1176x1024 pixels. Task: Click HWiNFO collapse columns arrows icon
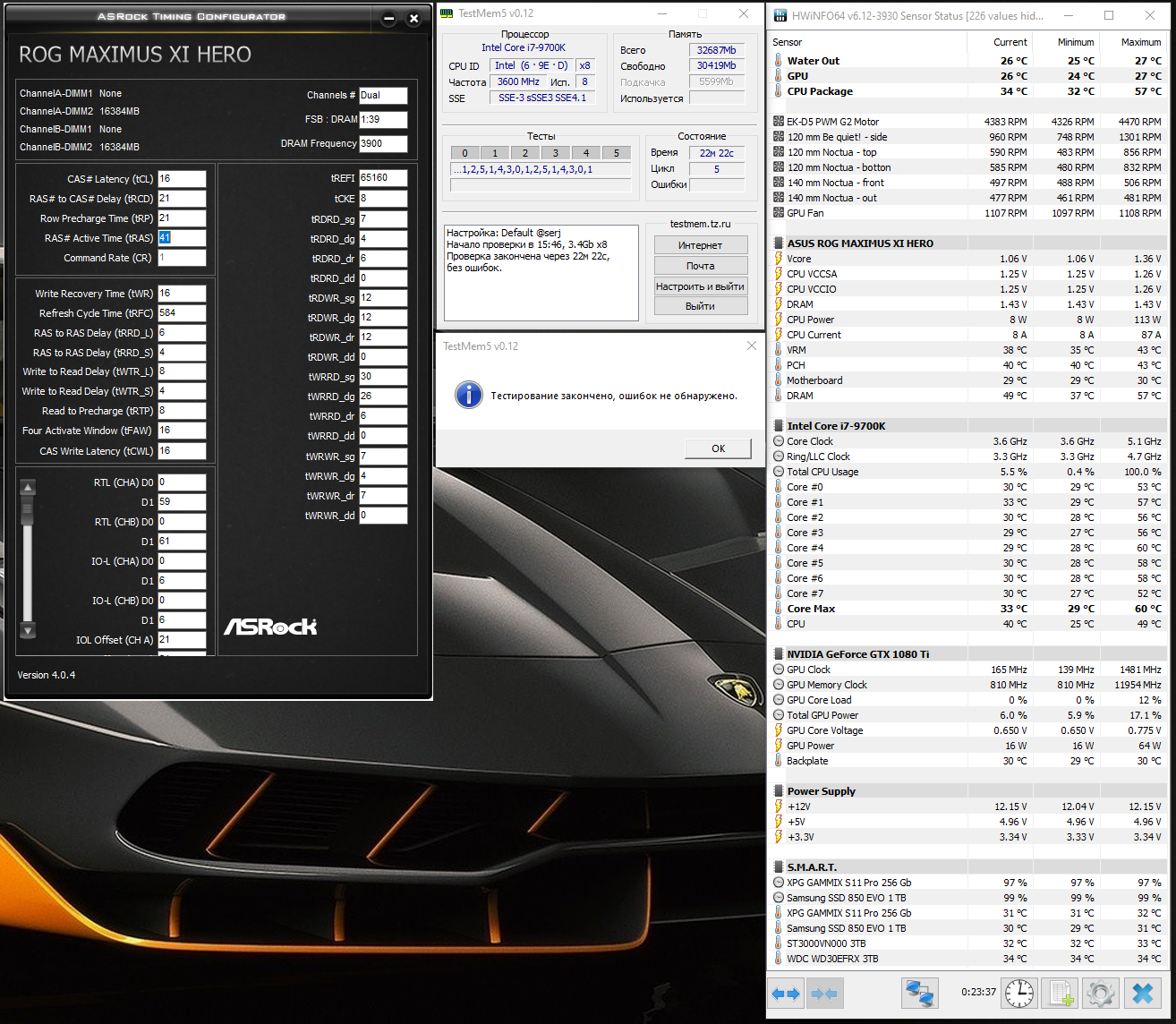tap(823, 994)
